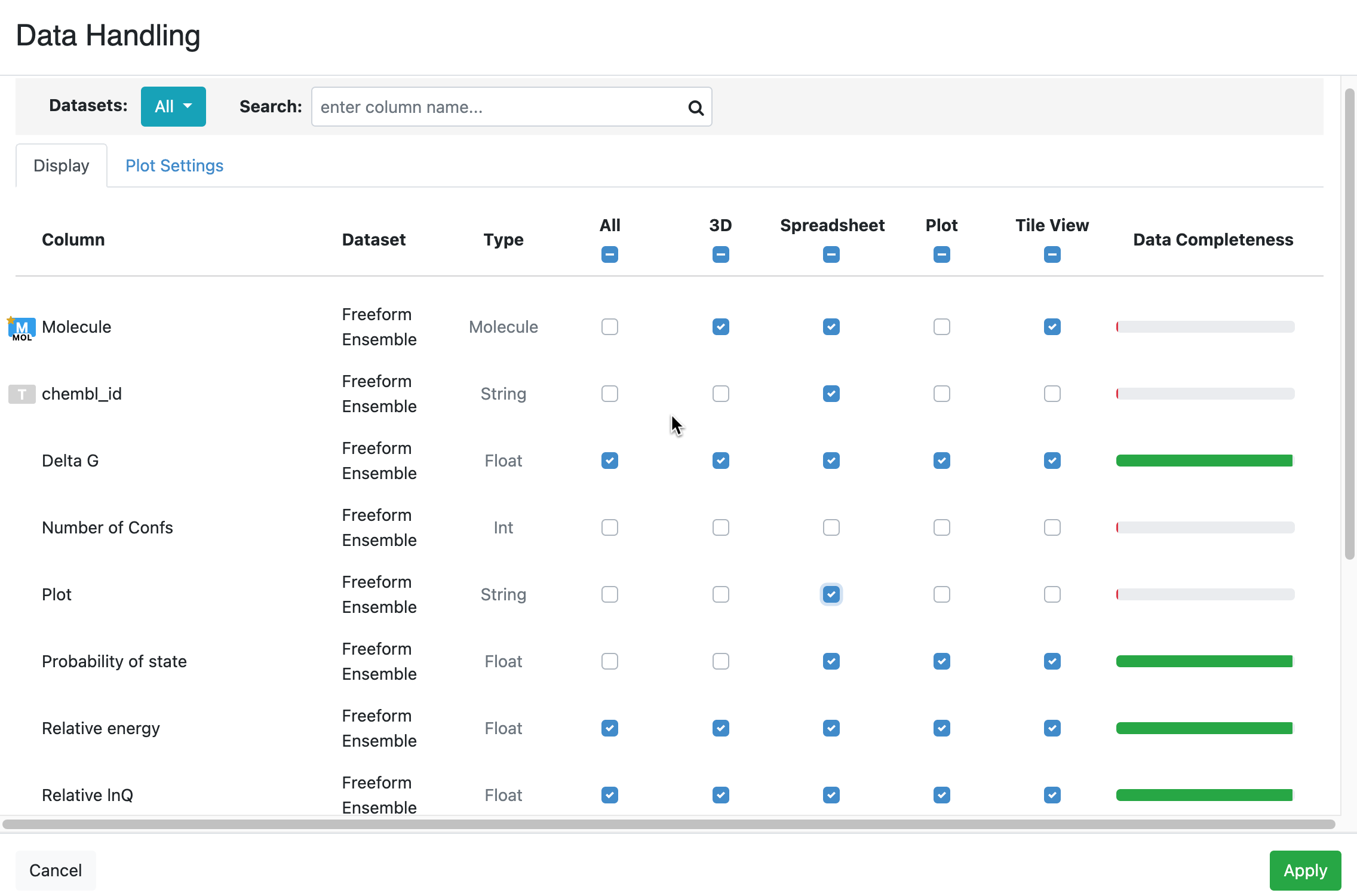The width and height of the screenshot is (1357, 896).
Task: Uncheck Tile View for Delta G row
Action: 1052,461
